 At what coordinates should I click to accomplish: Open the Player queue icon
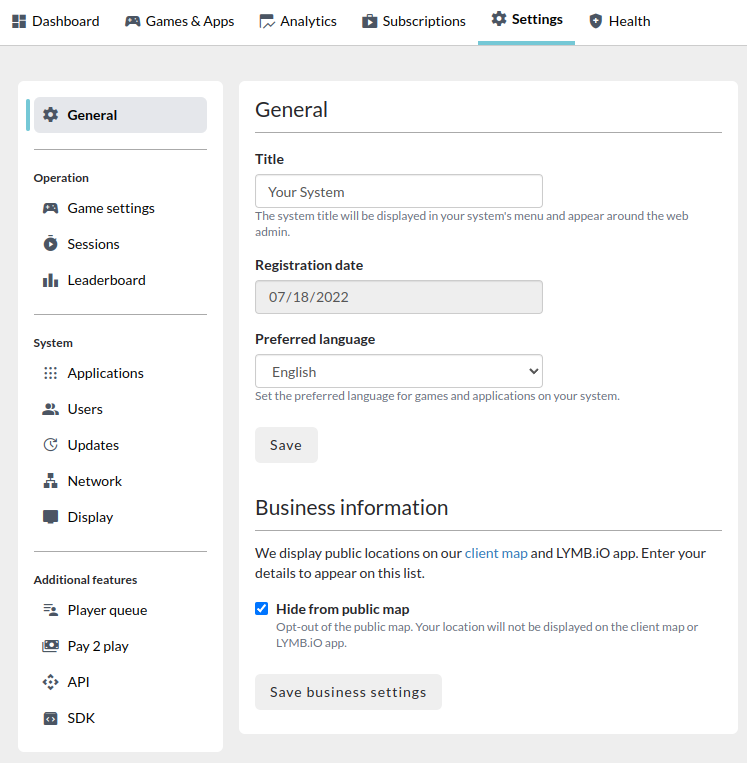pos(50,610)
